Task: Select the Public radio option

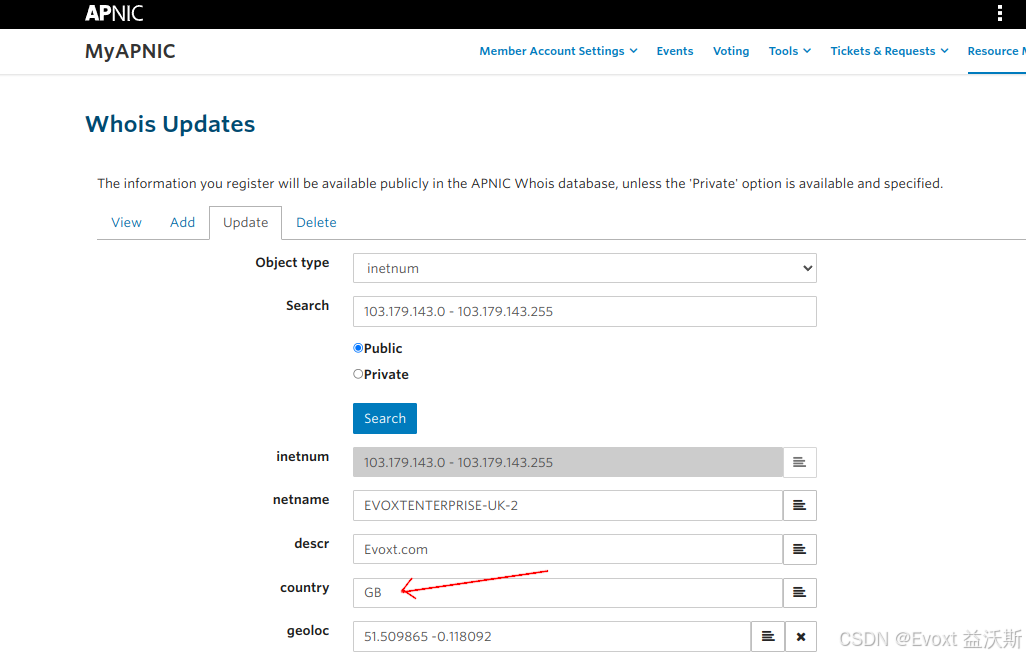Action: point(358,348)
